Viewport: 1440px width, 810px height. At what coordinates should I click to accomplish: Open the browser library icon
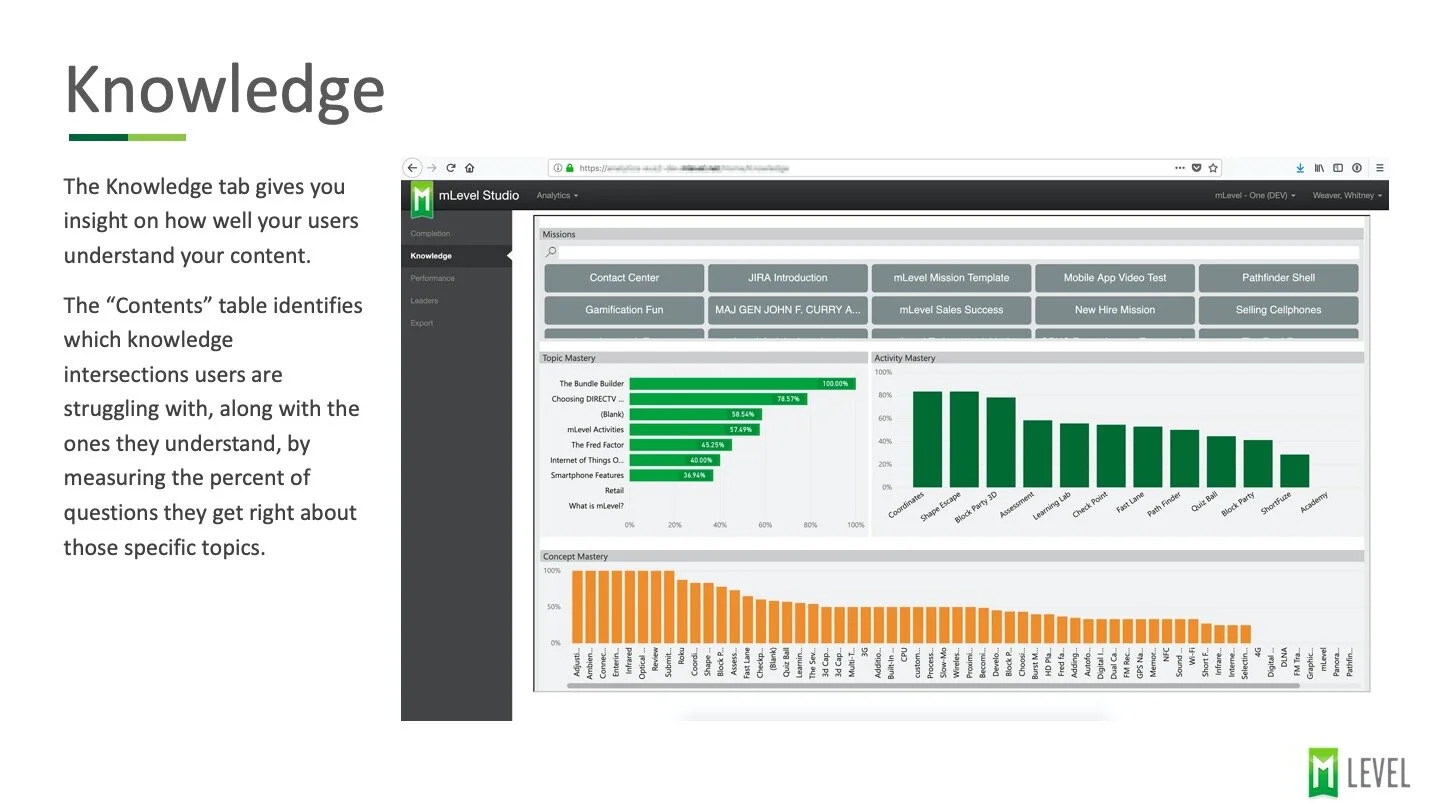coord(1319,168)
